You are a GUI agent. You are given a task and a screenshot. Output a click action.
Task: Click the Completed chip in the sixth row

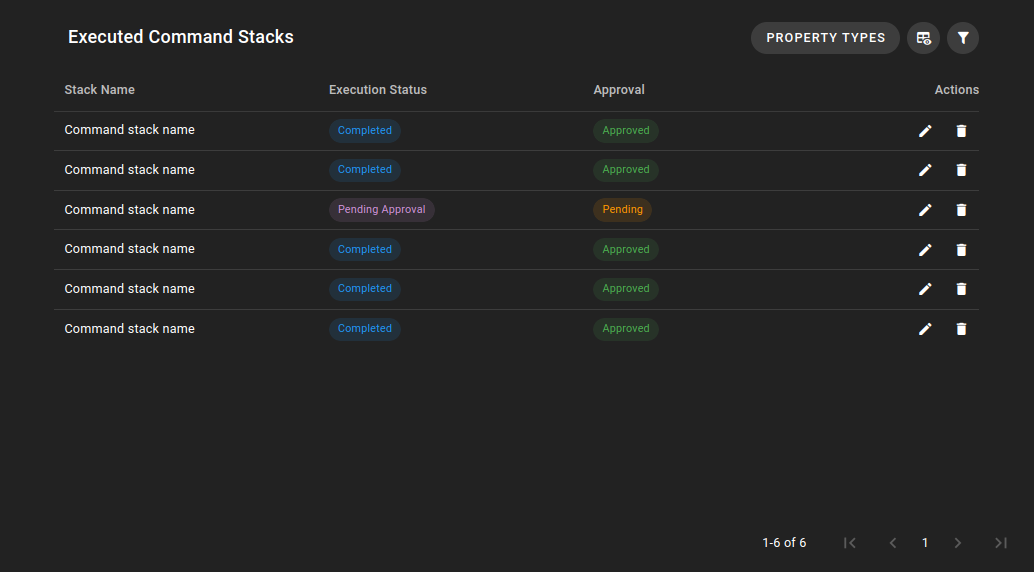click(x=365, y=329)
